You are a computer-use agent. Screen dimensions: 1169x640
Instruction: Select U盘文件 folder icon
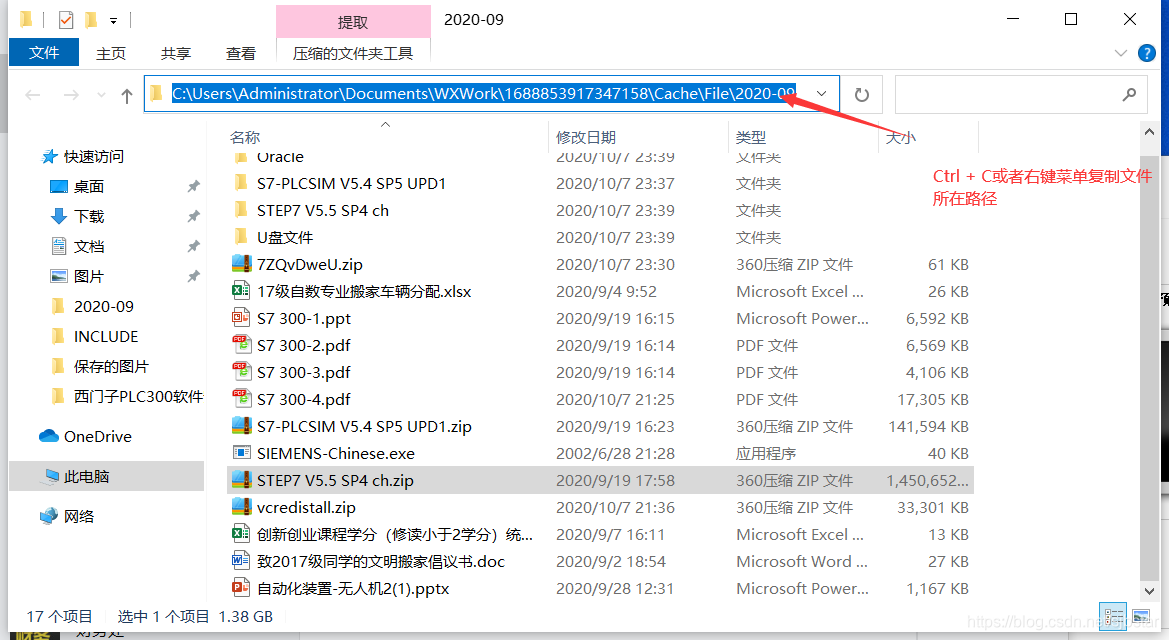coord(241,236)
